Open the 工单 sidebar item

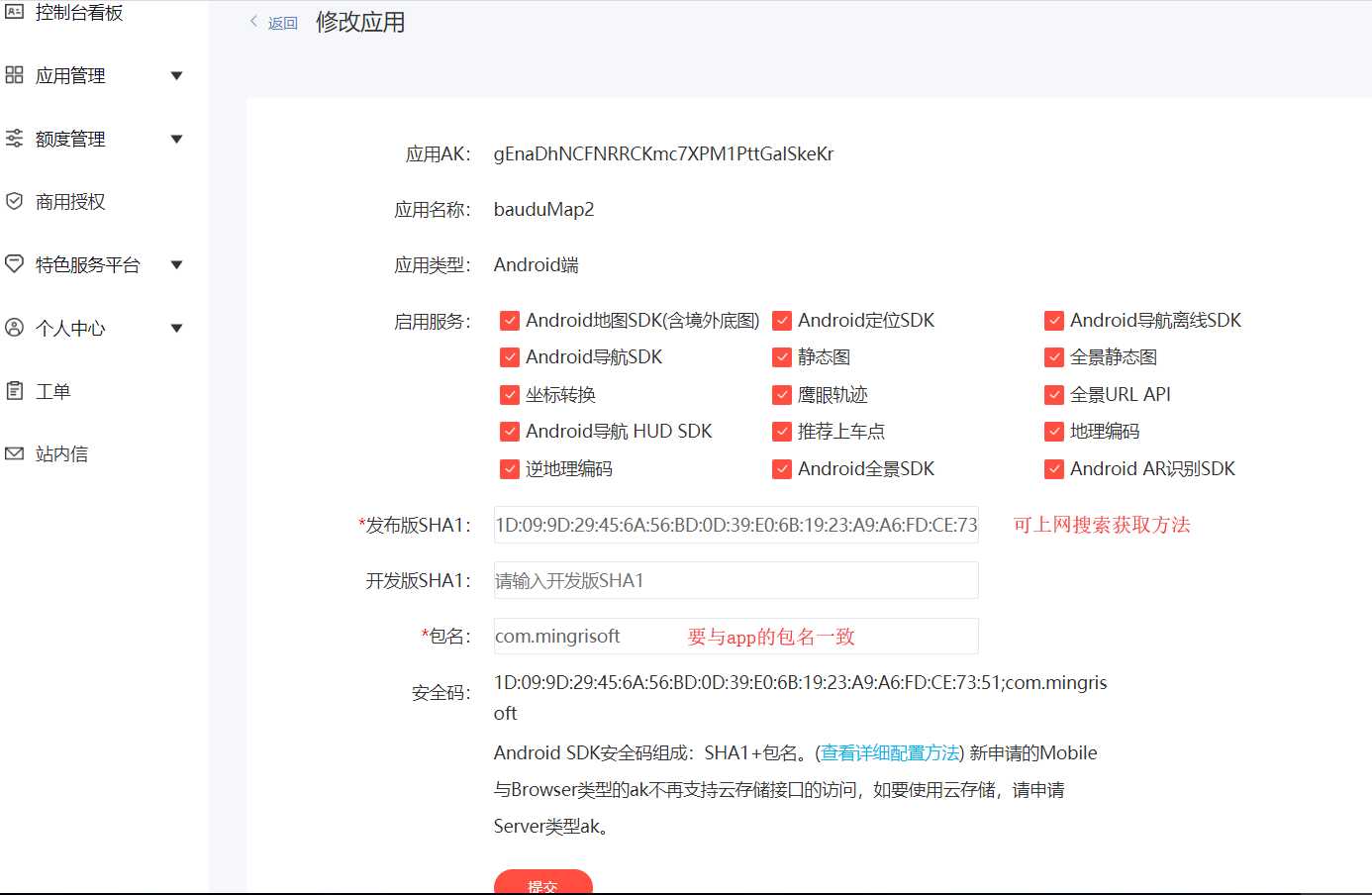(x=53, y=391)
